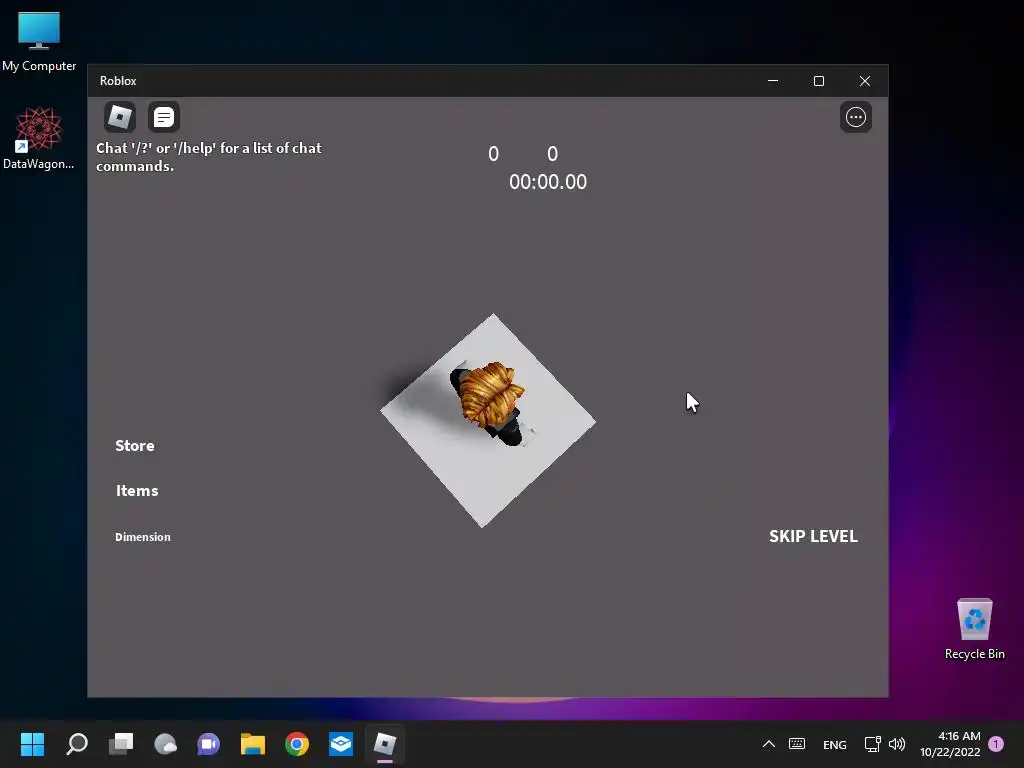Open the My Computer desktop icon
The width and height of the screenshot is (1024, 768).
click(39, 42)
